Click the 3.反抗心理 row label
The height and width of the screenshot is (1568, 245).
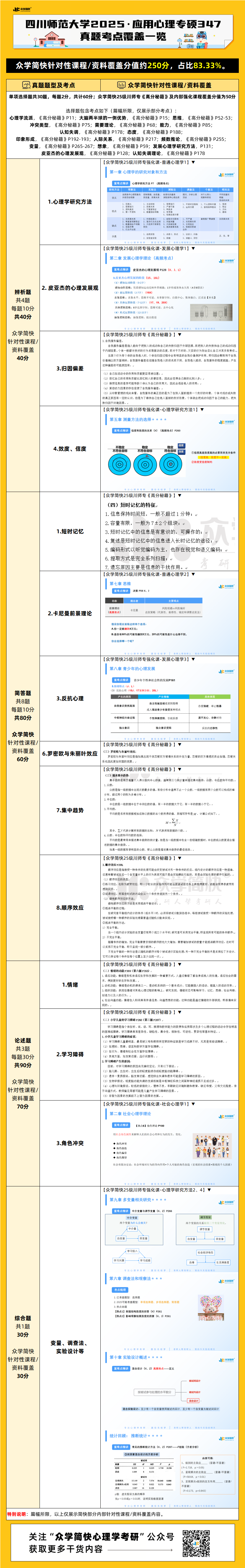70,698
